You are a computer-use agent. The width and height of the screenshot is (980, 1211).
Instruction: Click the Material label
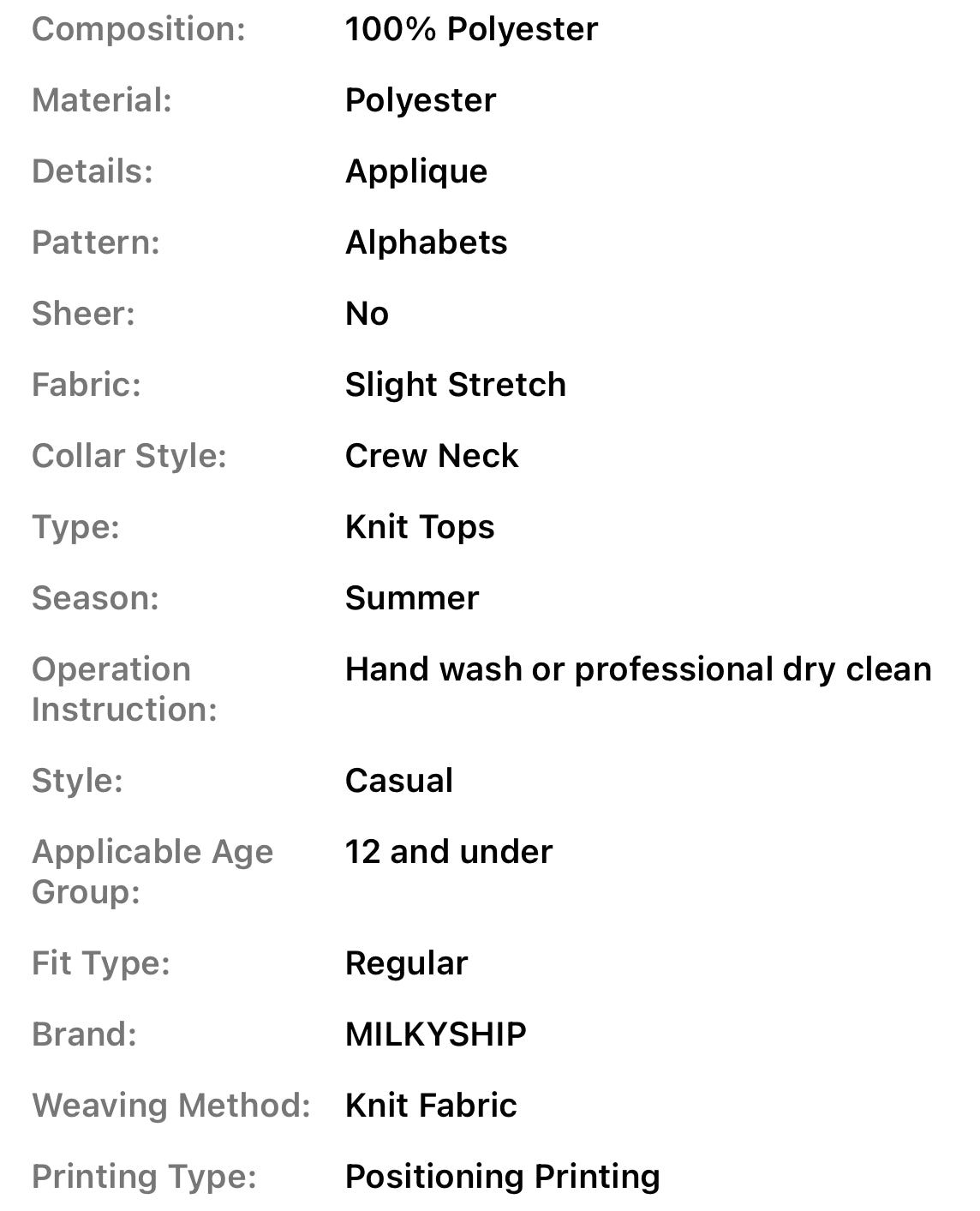102,100
